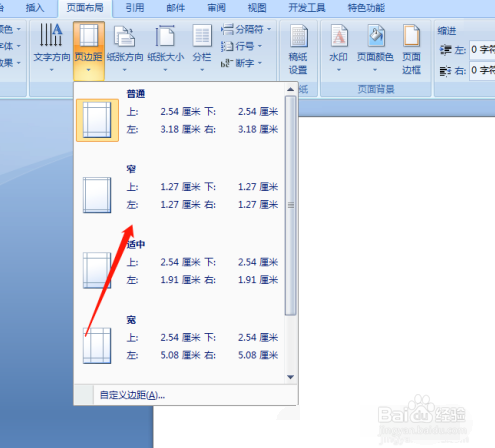Expand the 页面颜色 dropdown arrow

pos(375,70)
